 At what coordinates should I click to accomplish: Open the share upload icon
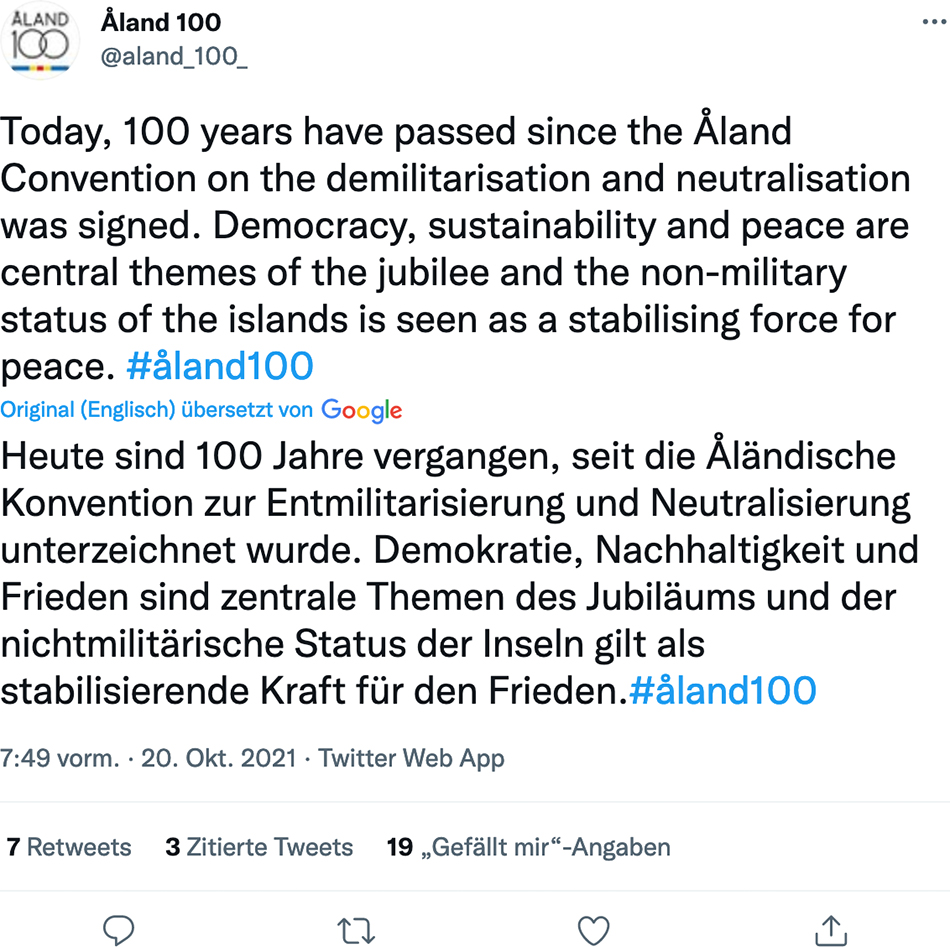pyautogui.click(x=831, y=930)
